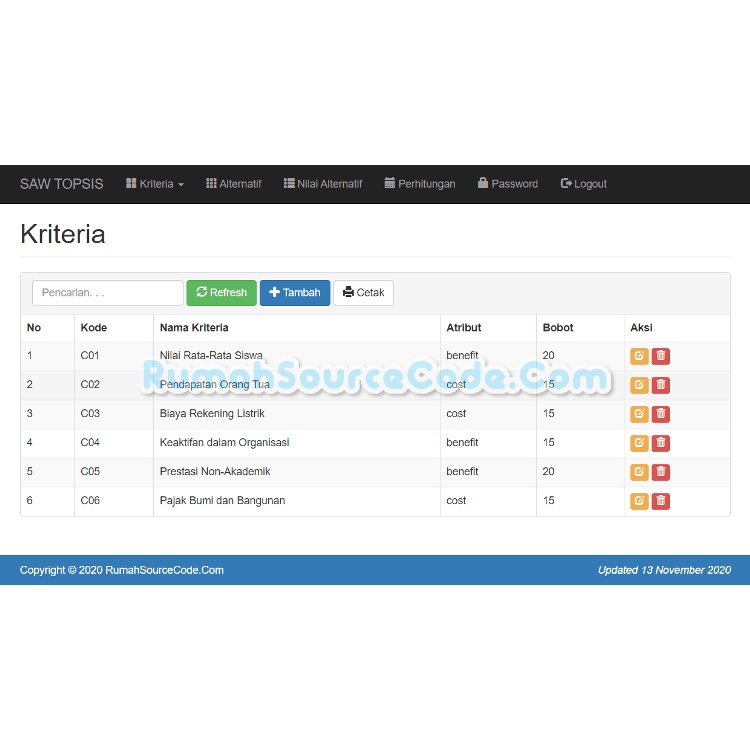Select the Aksi column header

(x=641, y=328)
